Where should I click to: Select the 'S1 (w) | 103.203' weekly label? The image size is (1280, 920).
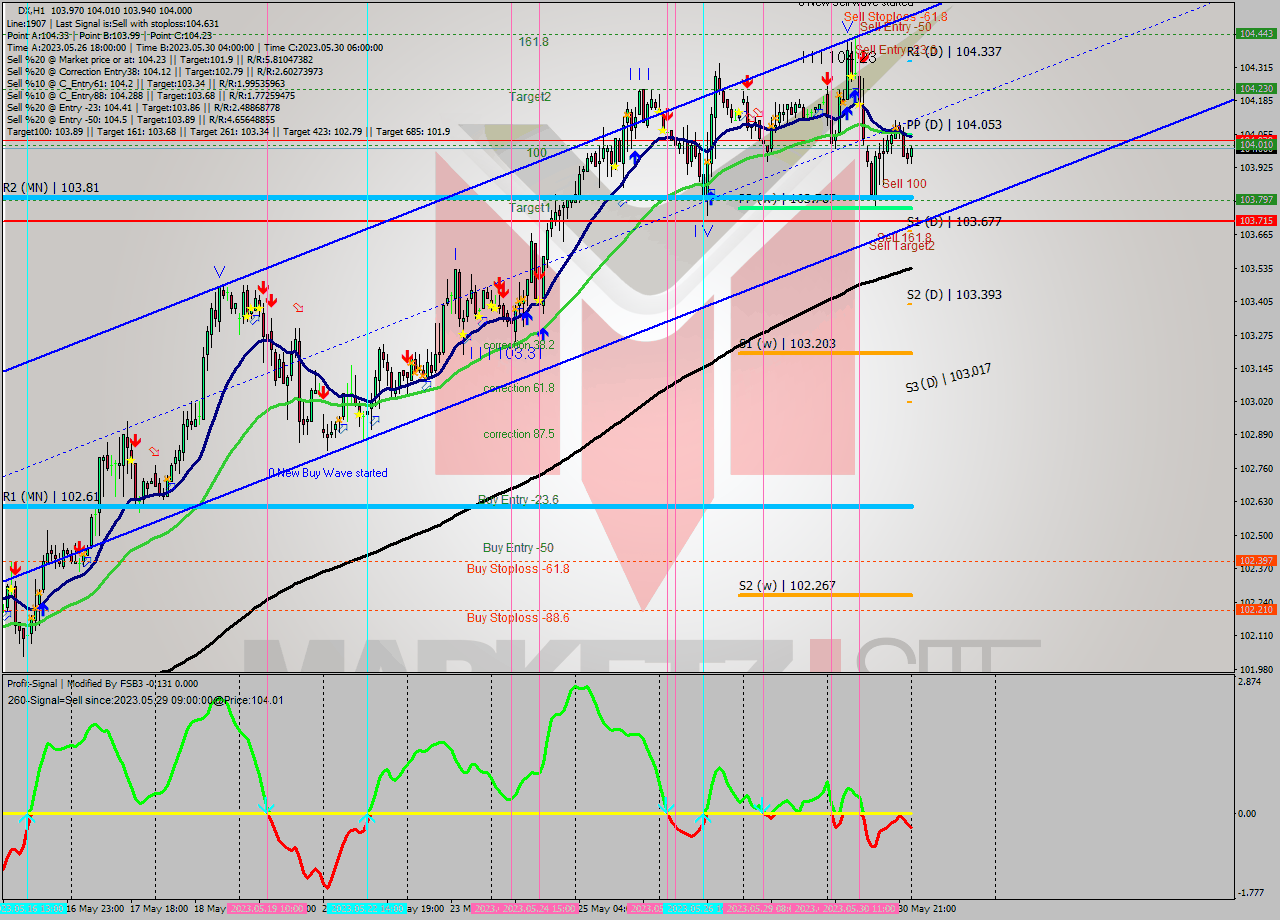click(x=787, y=343)
